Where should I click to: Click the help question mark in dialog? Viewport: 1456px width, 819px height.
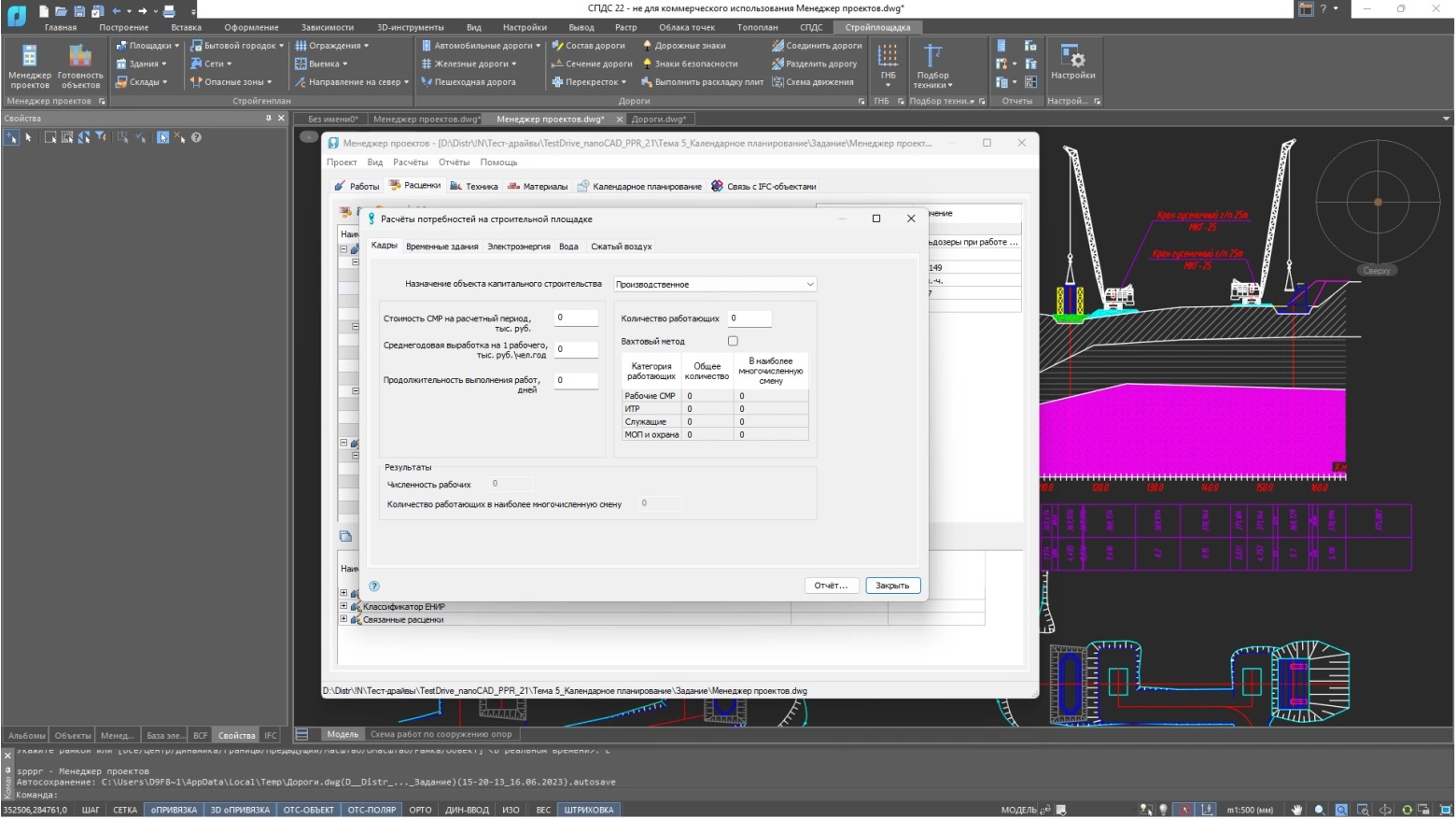[x=374, y=586]
